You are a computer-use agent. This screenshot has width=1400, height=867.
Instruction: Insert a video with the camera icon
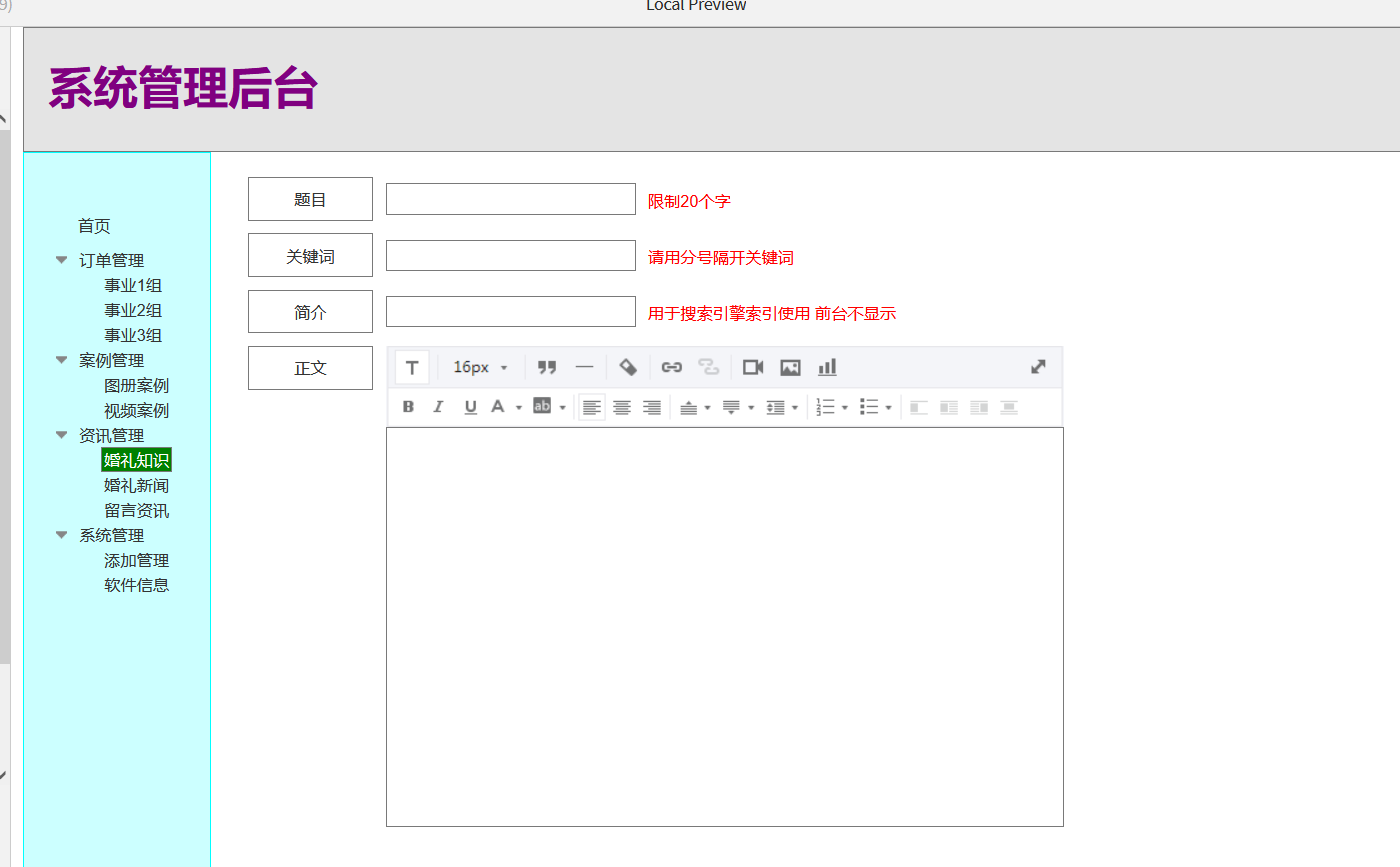pos(753,367)
